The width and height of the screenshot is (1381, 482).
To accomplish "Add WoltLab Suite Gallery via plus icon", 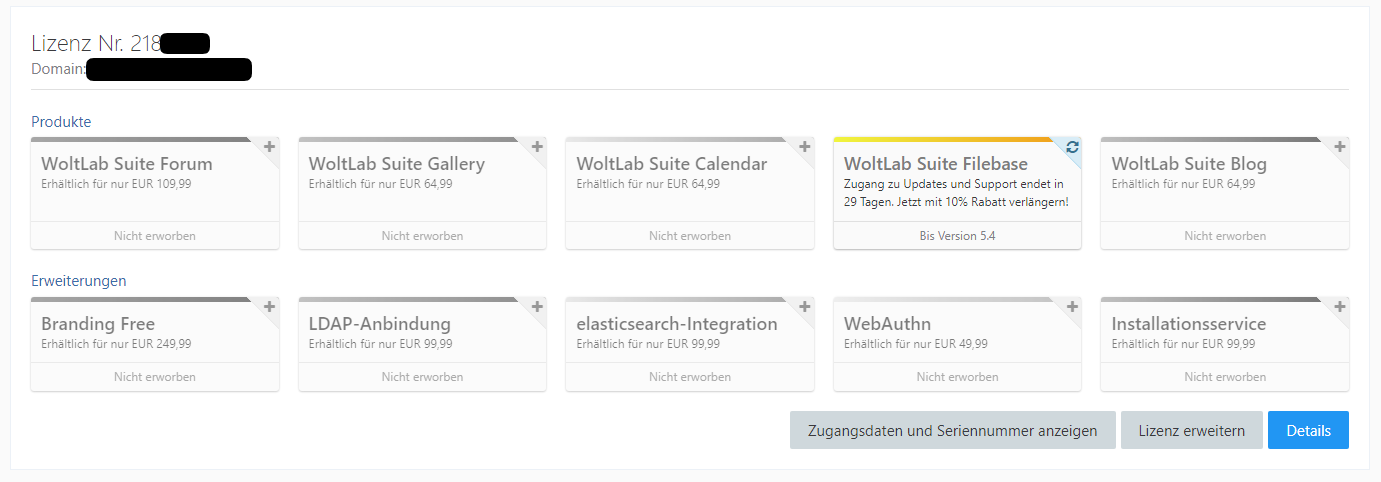I will pos(537,148).
